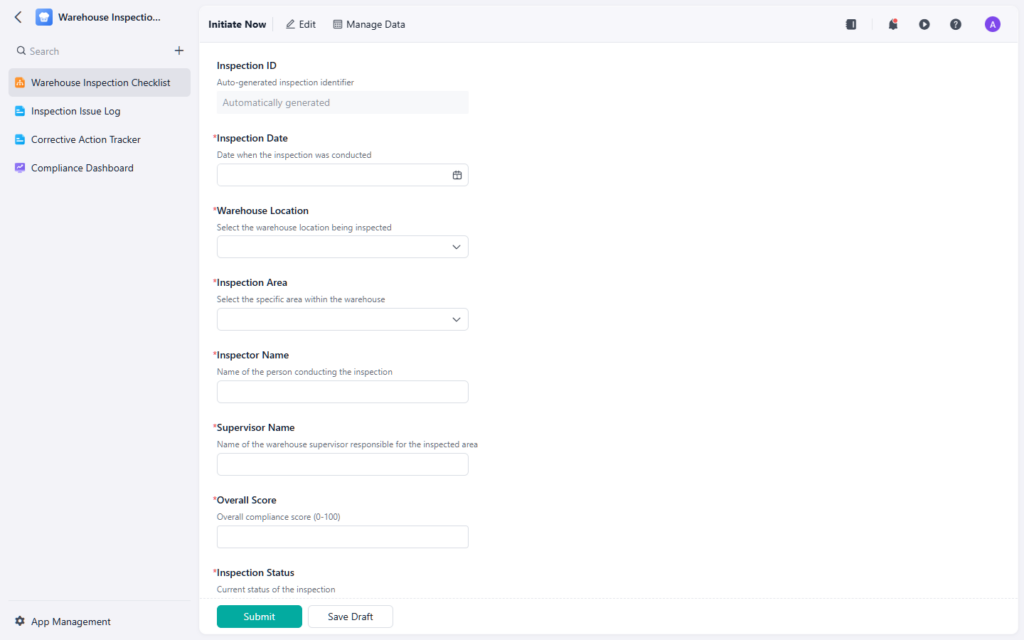Expand the Warehouse Location dropdown
1024x640 pixels.
tap(342, 247)
